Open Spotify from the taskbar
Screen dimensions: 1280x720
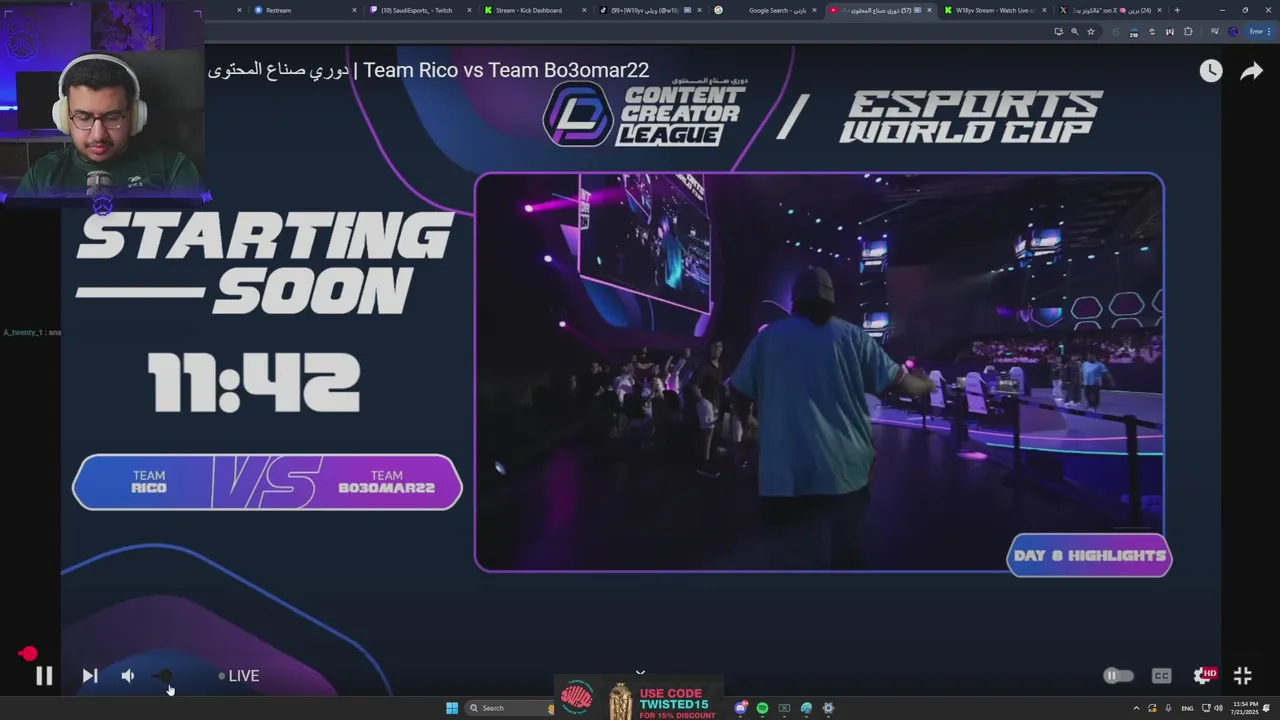coord(762,708)
